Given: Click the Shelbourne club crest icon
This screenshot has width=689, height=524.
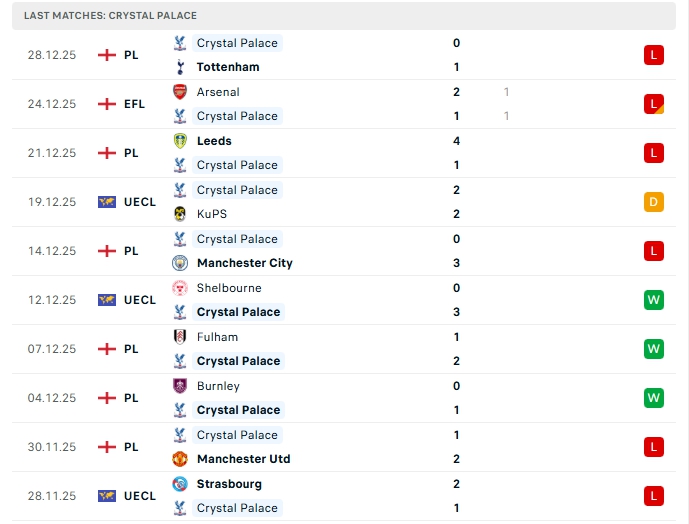Looking at the screenshot, I should pos(180,288).
